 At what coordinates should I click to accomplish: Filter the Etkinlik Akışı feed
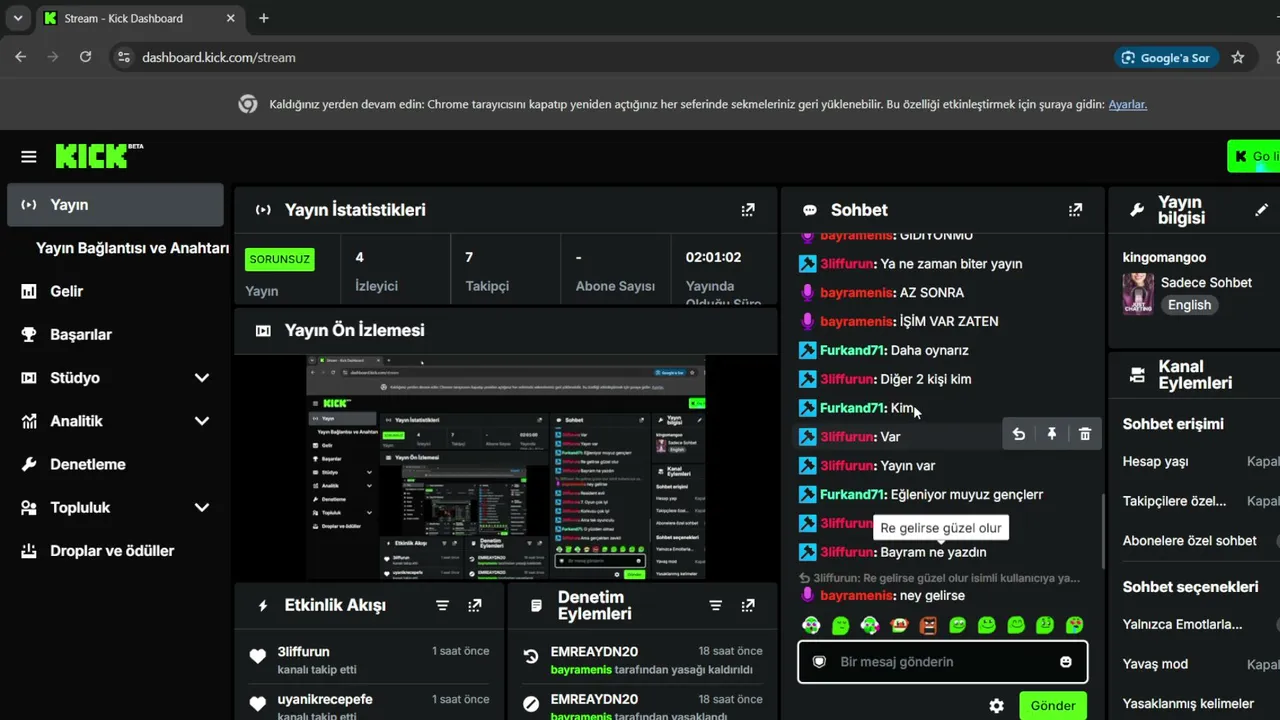pos(442,605)
